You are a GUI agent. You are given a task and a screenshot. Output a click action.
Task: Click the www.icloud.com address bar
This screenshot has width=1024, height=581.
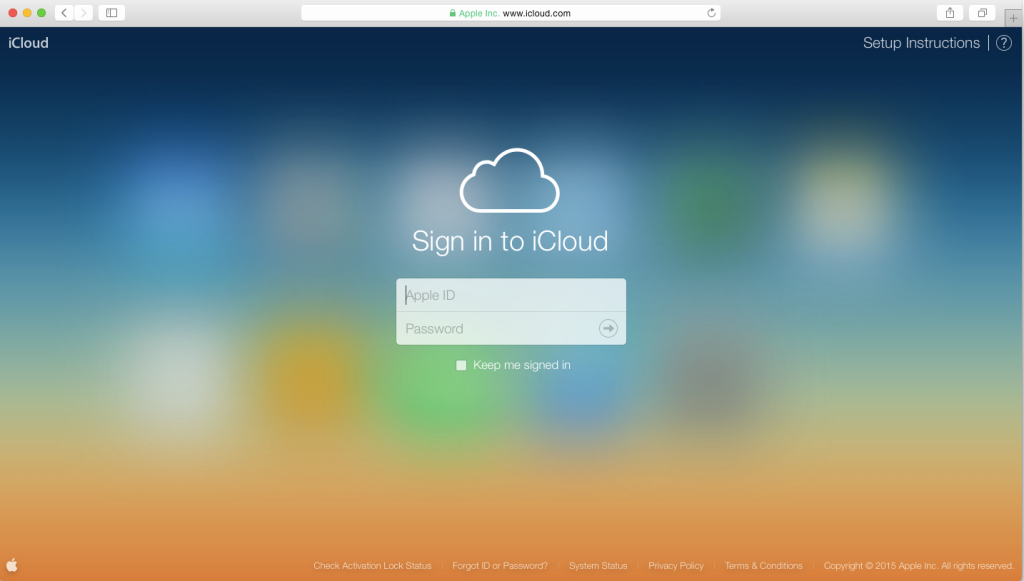click(511, 13)
